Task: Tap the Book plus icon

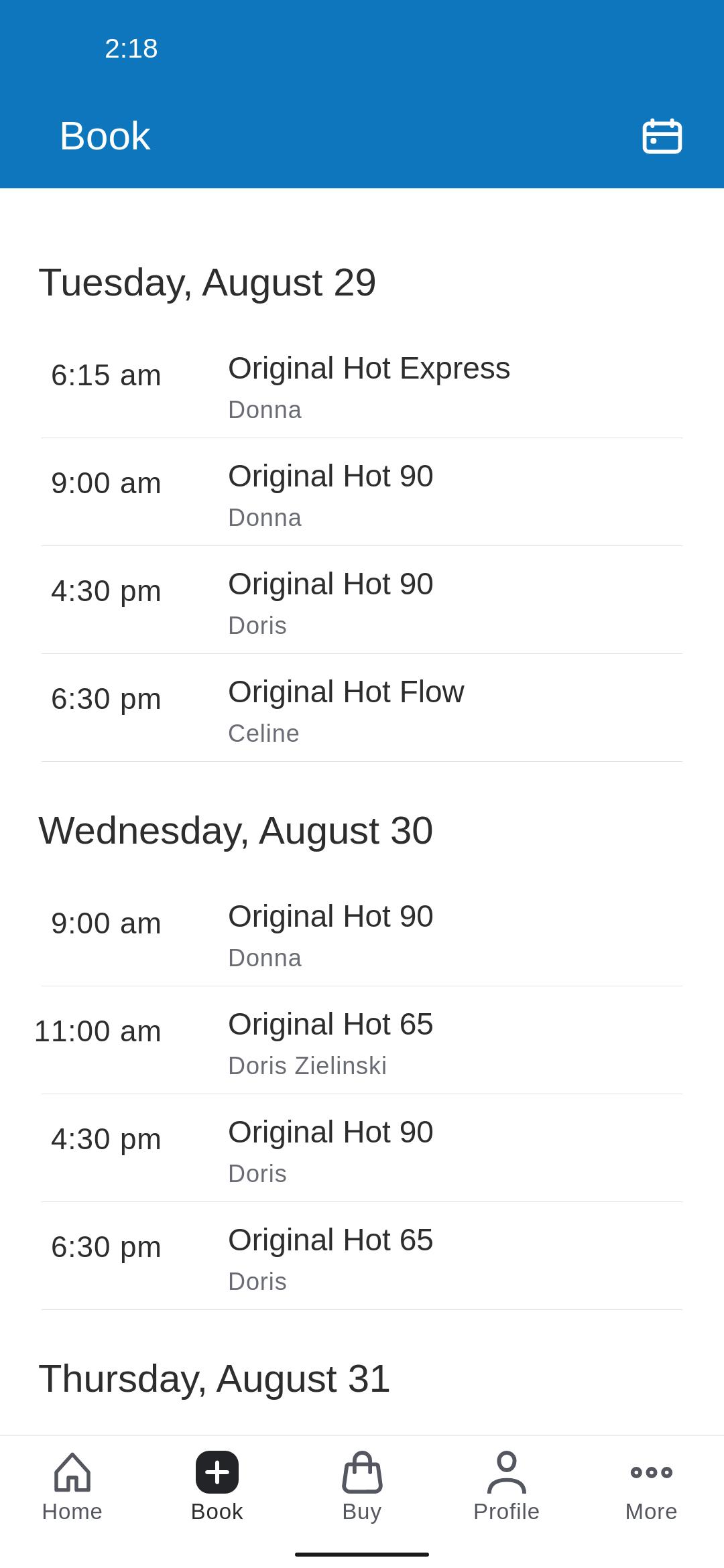Action: 217,1472
